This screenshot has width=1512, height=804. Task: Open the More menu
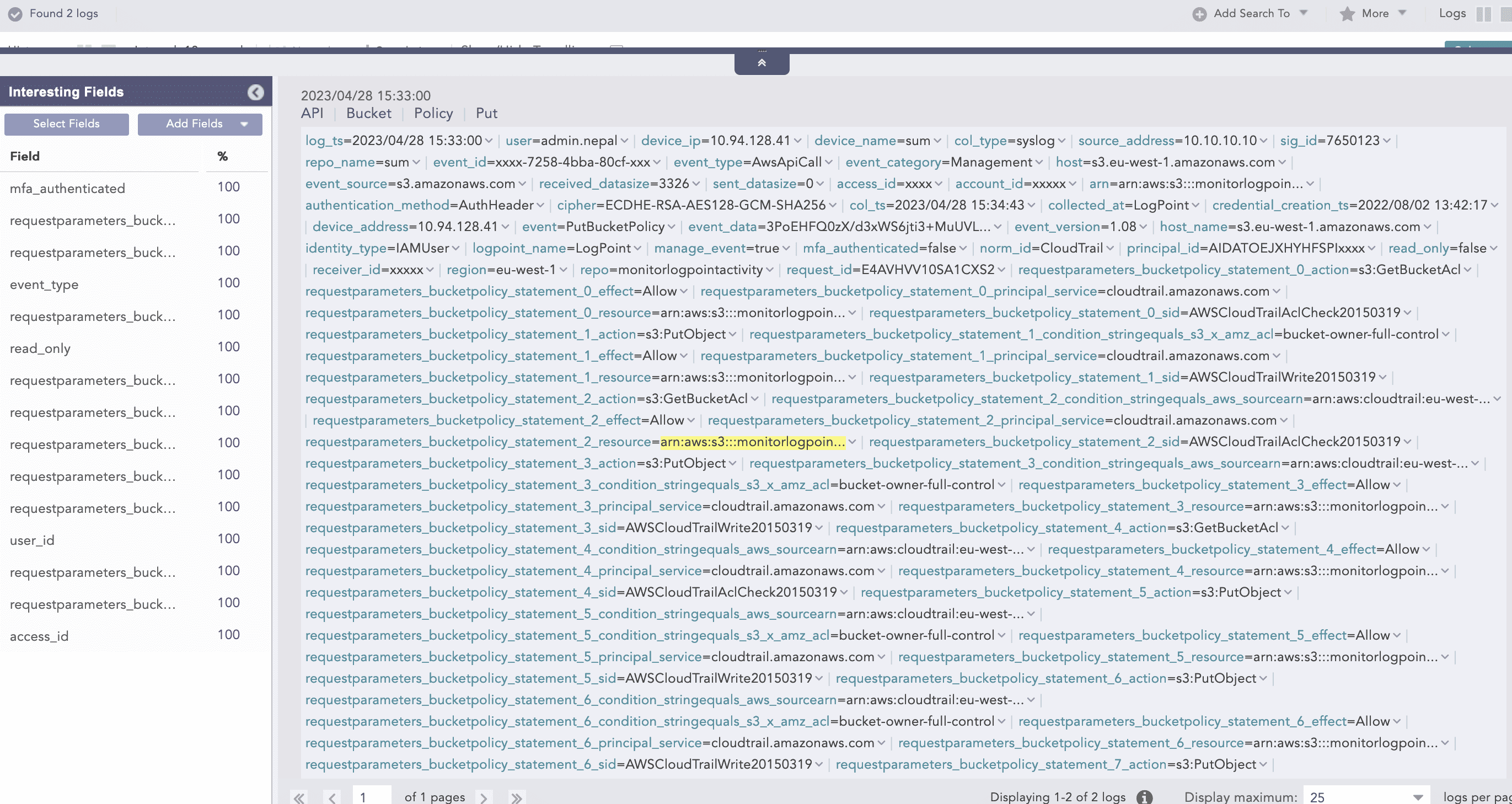tap(1375, 13)
